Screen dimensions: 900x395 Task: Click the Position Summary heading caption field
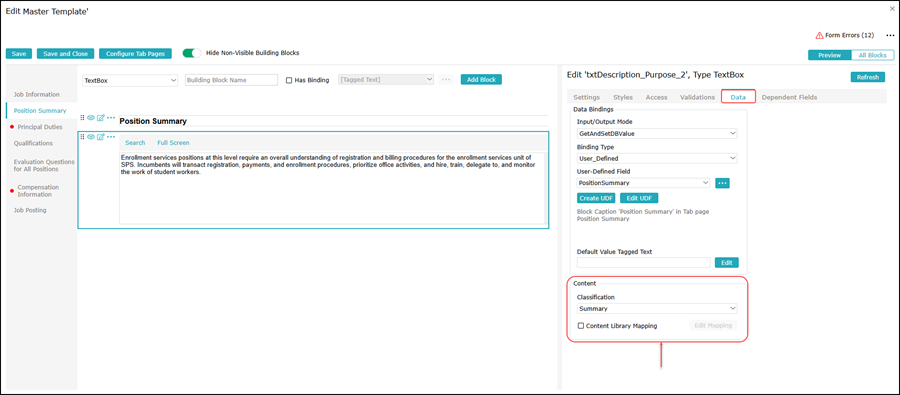pyautogui.click(x=333, y=121)
